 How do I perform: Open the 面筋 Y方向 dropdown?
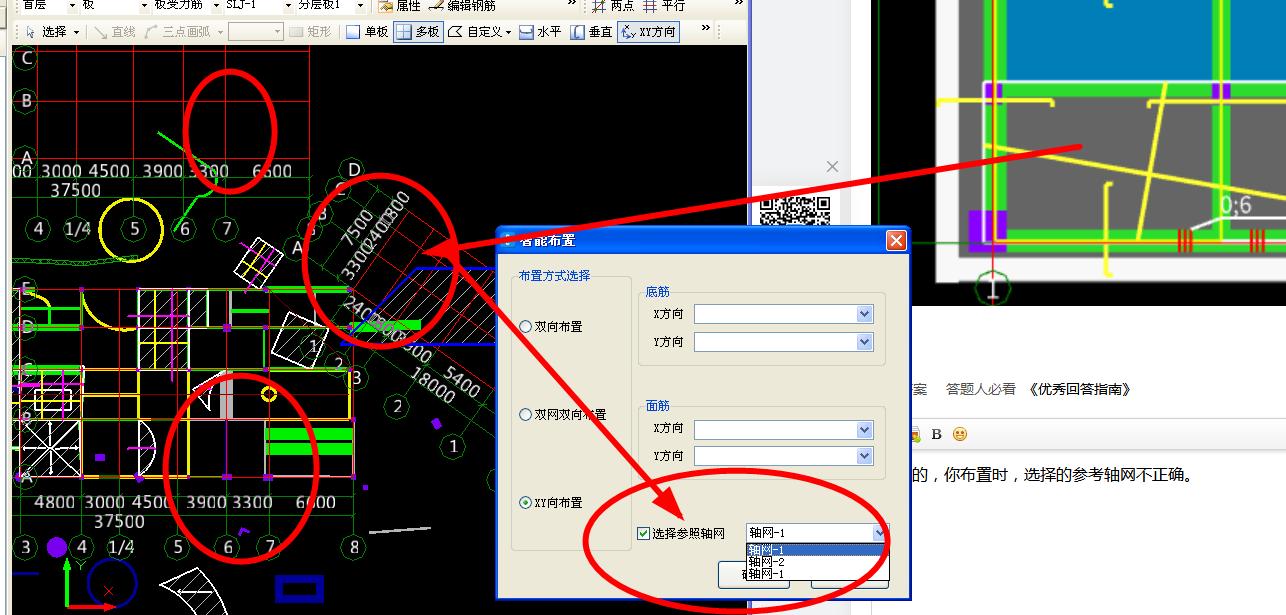(865, 456)
